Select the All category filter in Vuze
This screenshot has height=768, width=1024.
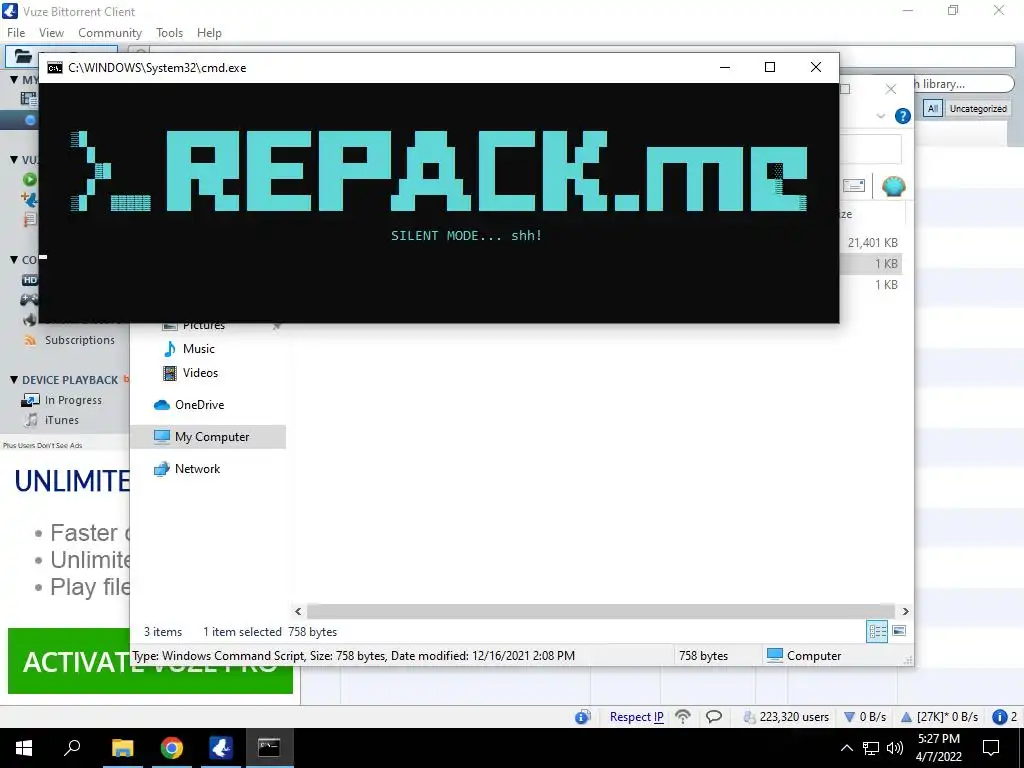click(933, 108)
